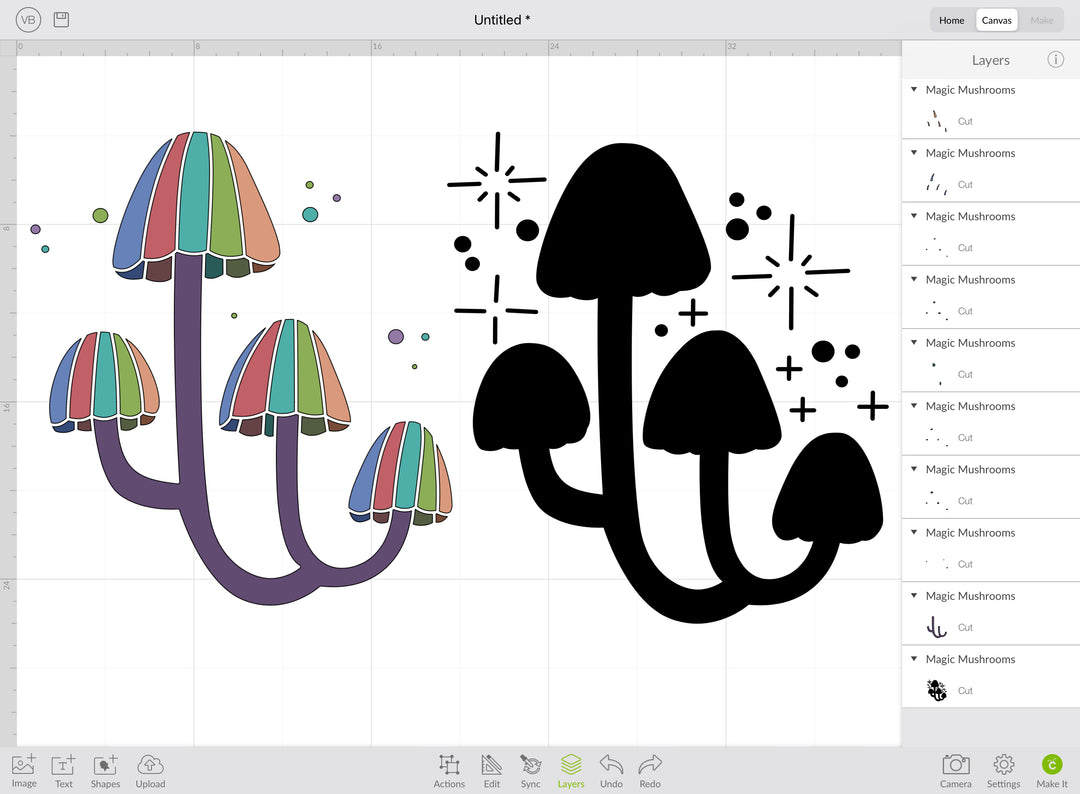The height and width of the screenshot is (794, 1080).
Task: Open the Edit tool panel
Action: (x=492, y=766)
